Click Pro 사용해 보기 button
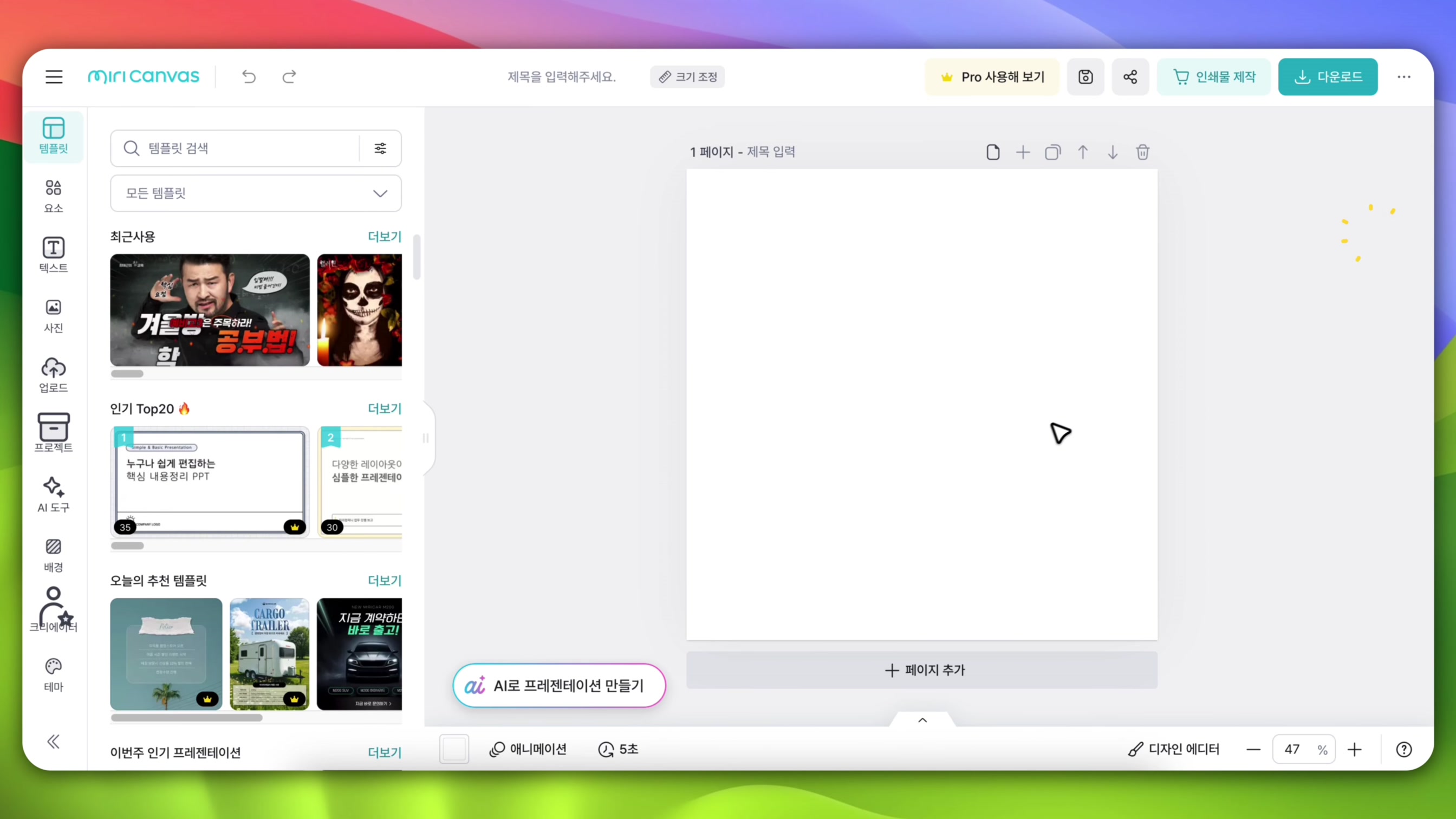The image size is (1456, 819). point(992,77)
